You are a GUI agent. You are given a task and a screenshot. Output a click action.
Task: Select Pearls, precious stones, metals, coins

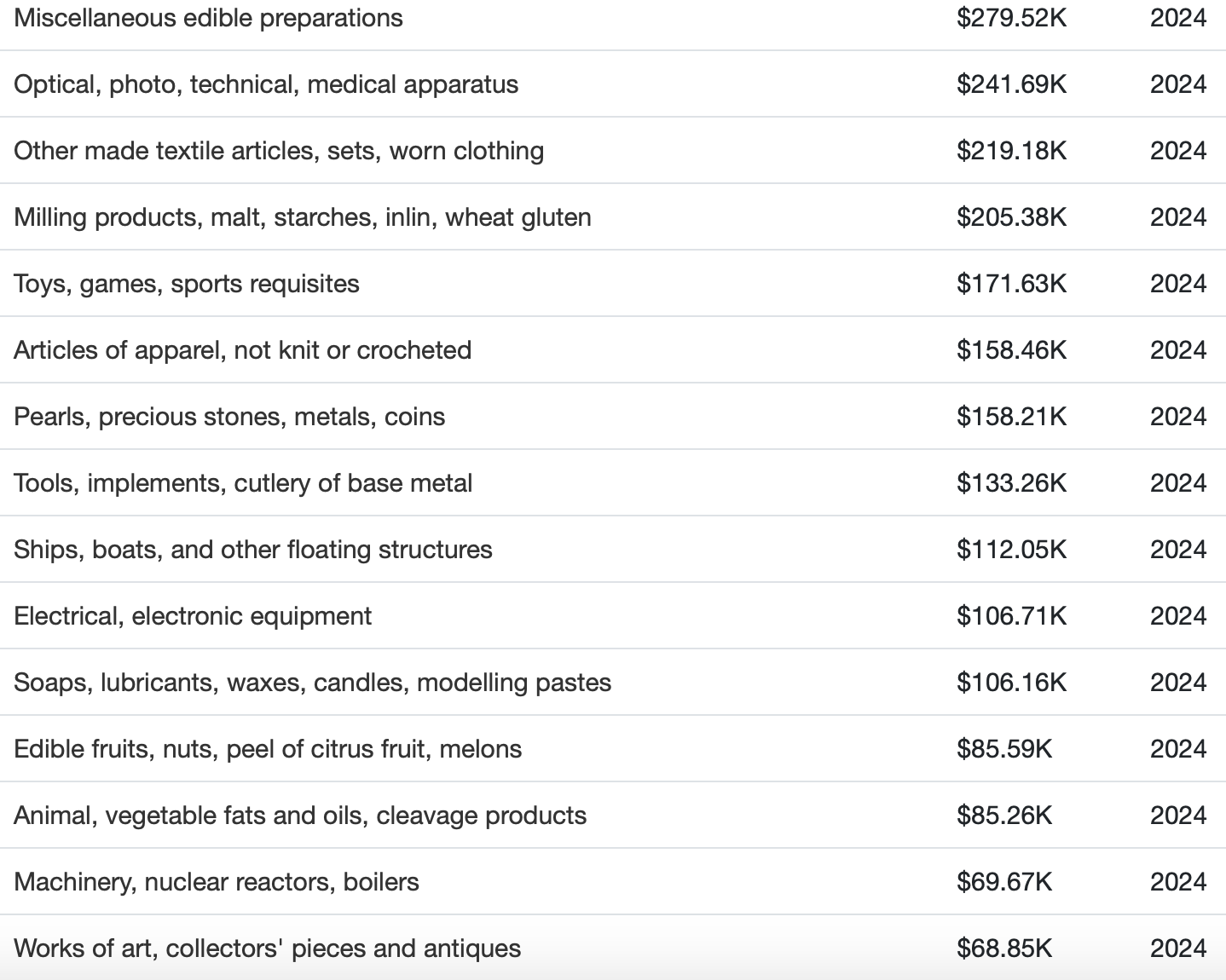229,417
